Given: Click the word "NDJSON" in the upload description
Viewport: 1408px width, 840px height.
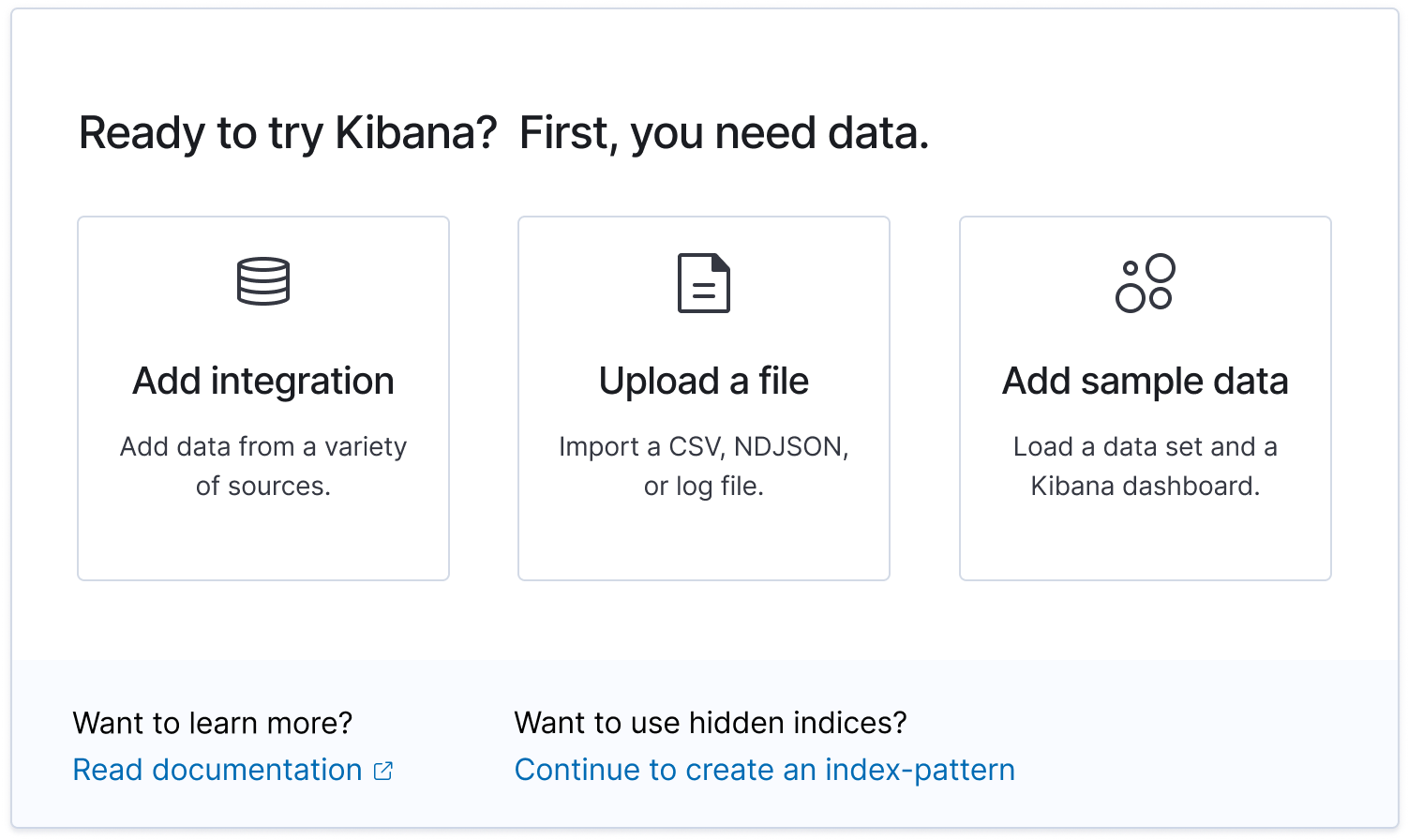Looking at the screenshot, I should [x=790, y=447].
